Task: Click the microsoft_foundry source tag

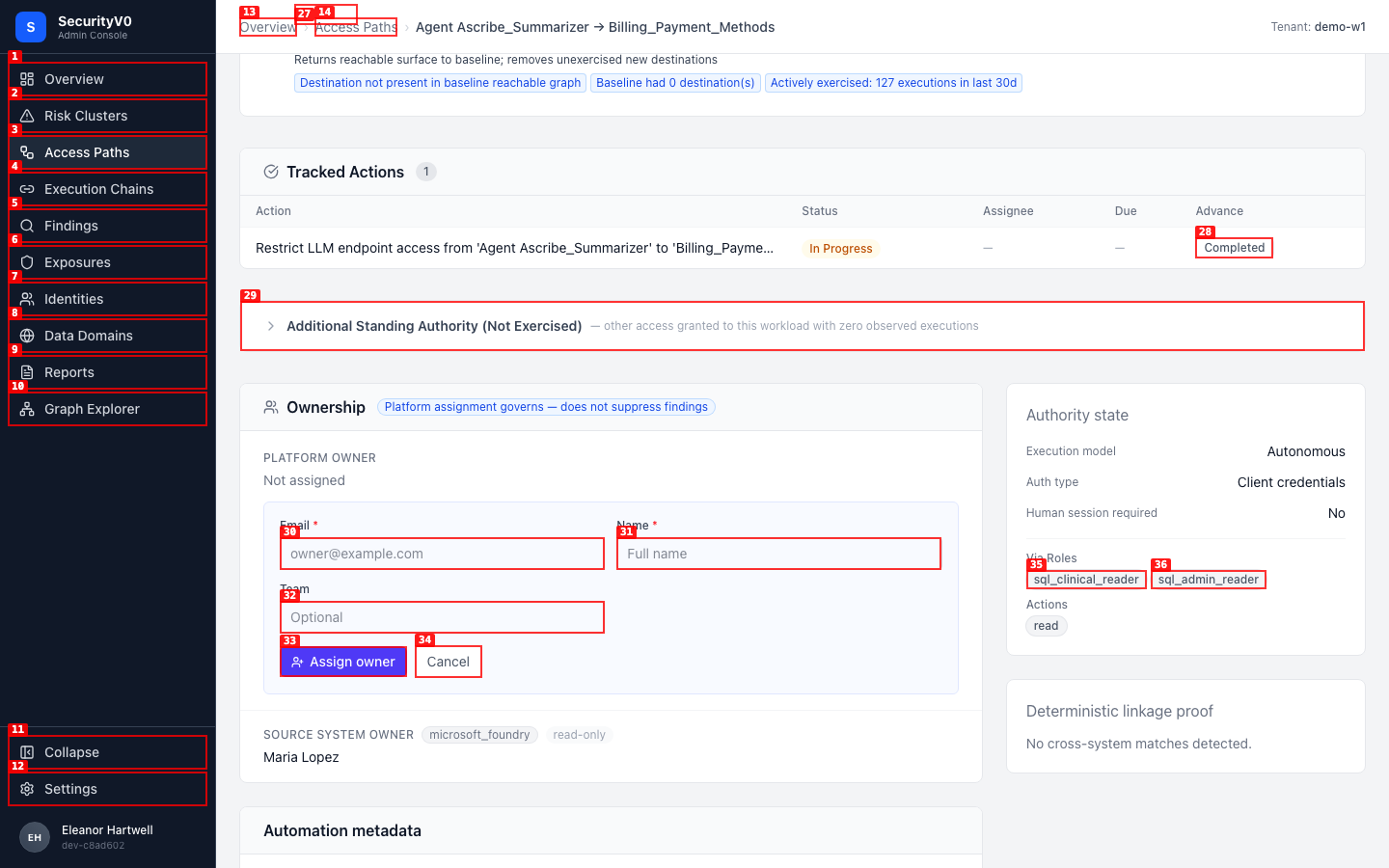Action: pos(479,735)
